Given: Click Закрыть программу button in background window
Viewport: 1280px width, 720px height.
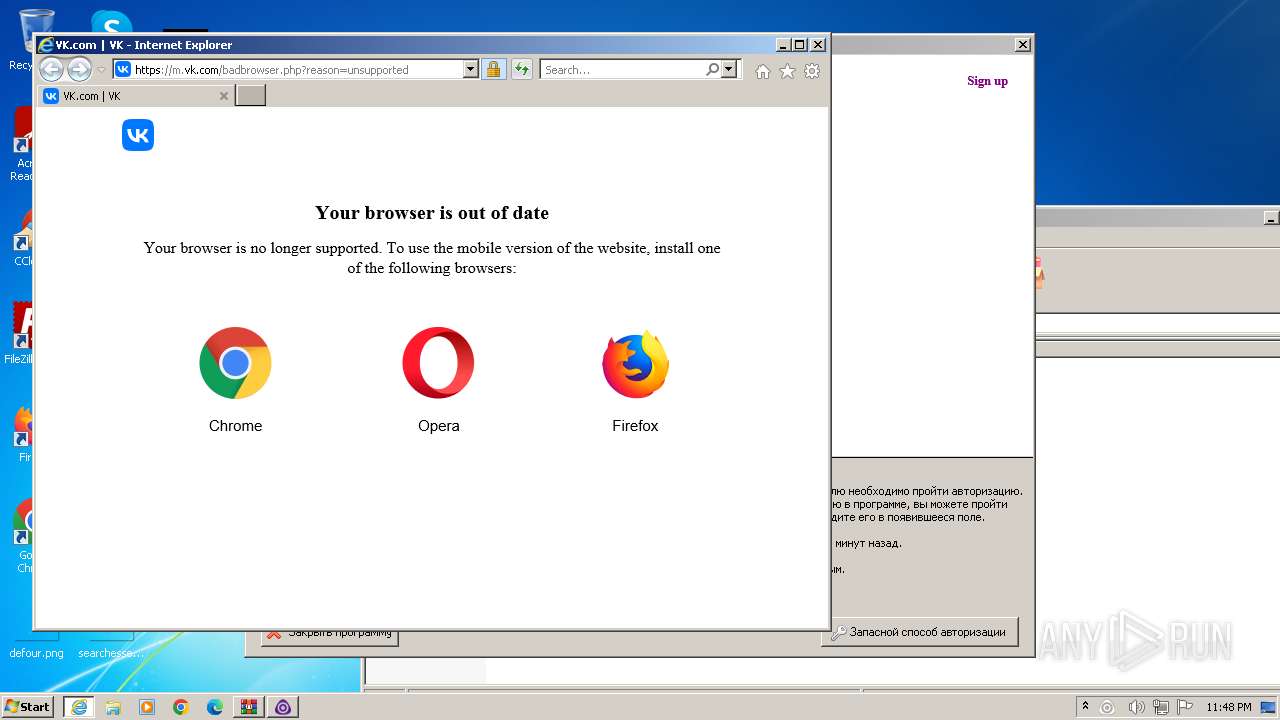Looking at the screenshot, I should [x=329, y=635].
